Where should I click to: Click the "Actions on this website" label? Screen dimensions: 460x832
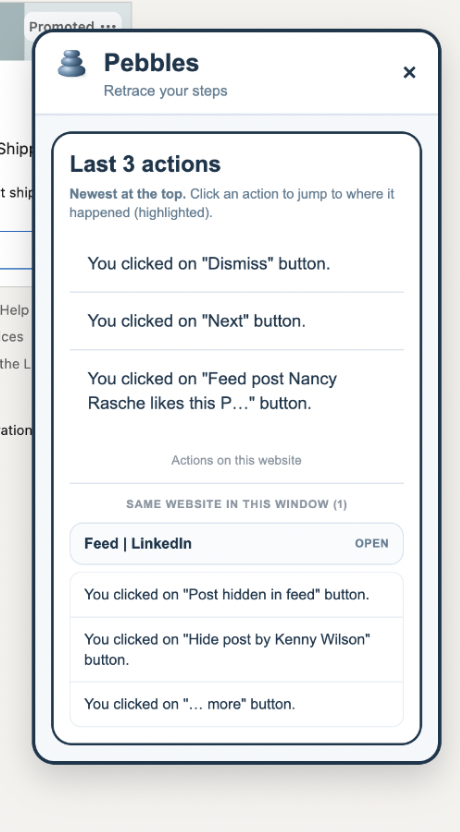tap(236, 460)
